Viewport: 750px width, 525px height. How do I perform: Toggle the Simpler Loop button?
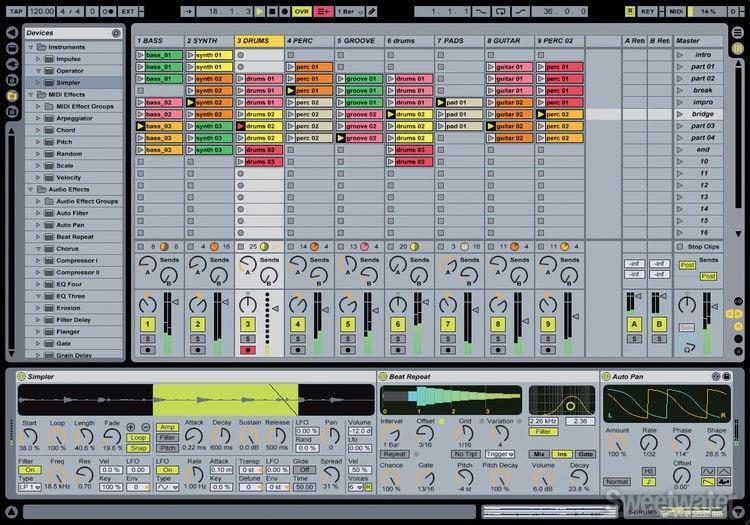point(139,437)
